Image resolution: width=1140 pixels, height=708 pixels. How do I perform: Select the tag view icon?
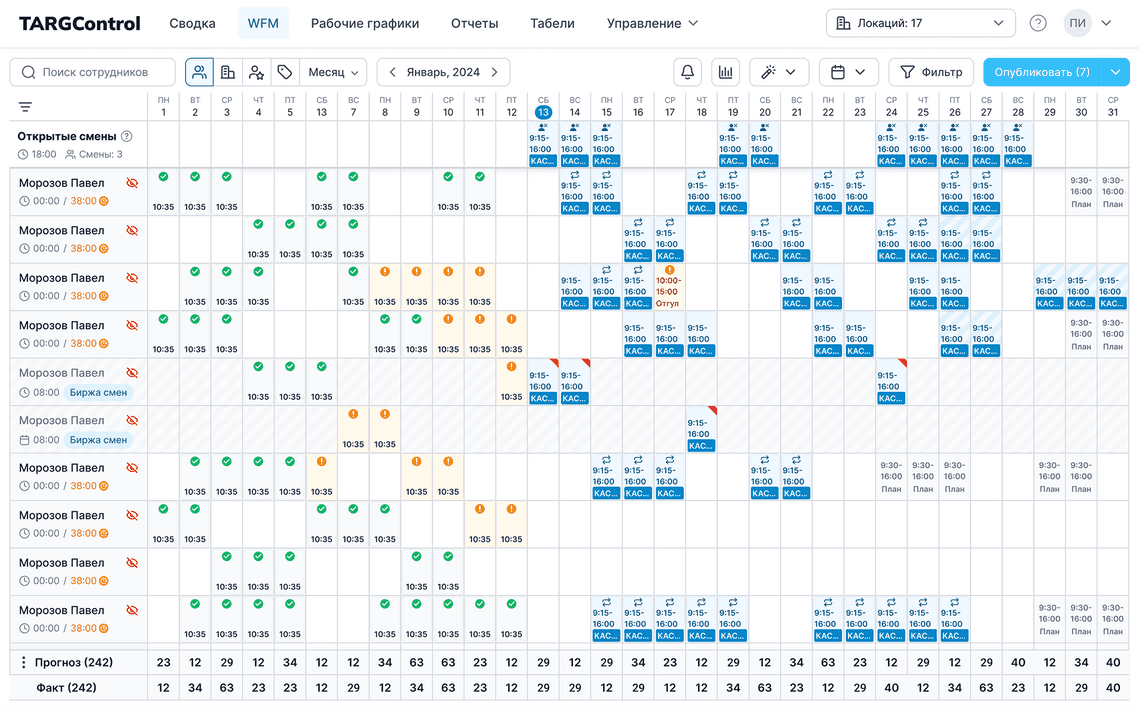tap(285, 72)
